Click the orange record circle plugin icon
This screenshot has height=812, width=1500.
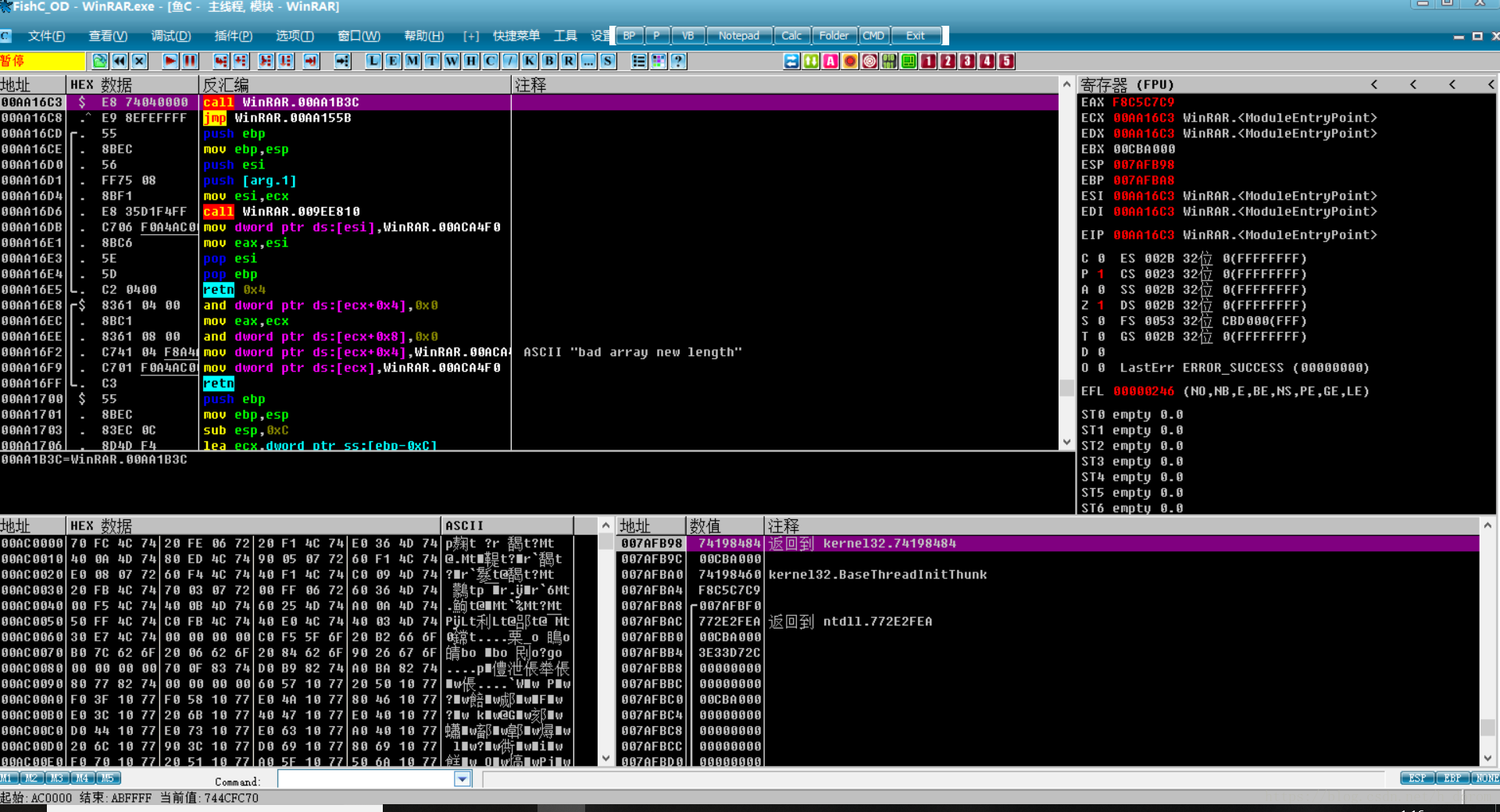(850, 61)
